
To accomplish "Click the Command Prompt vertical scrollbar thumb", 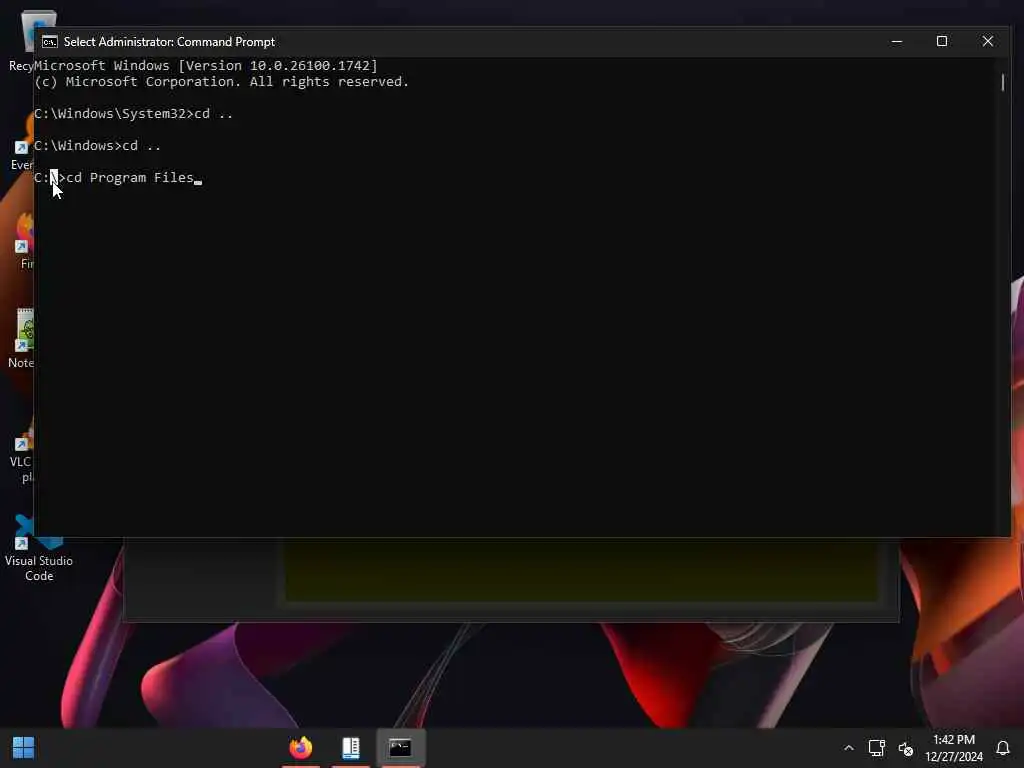I will pyautogui.click(x=1002, y=82).
